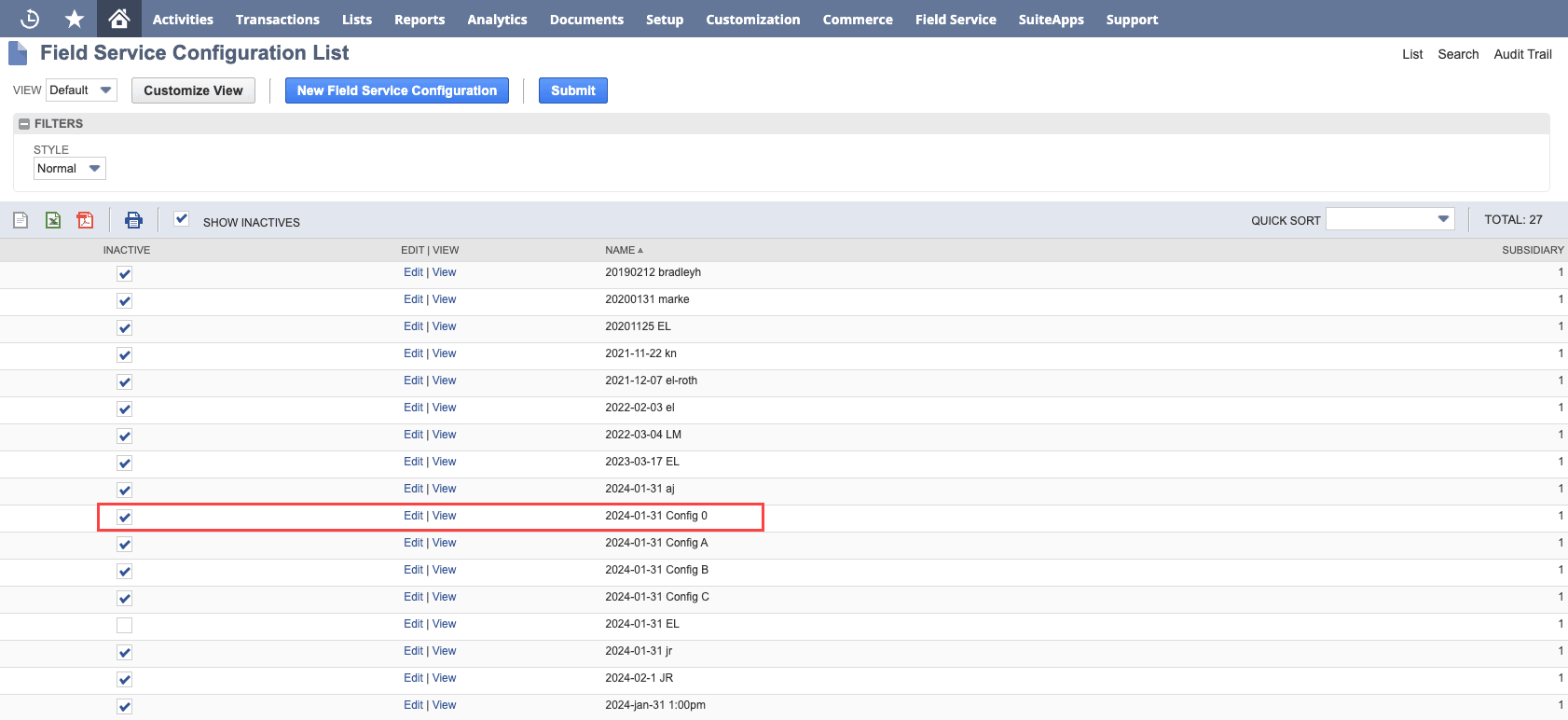
Task: Check inactive box for 2024-01-31 EL
Action: 124,626
